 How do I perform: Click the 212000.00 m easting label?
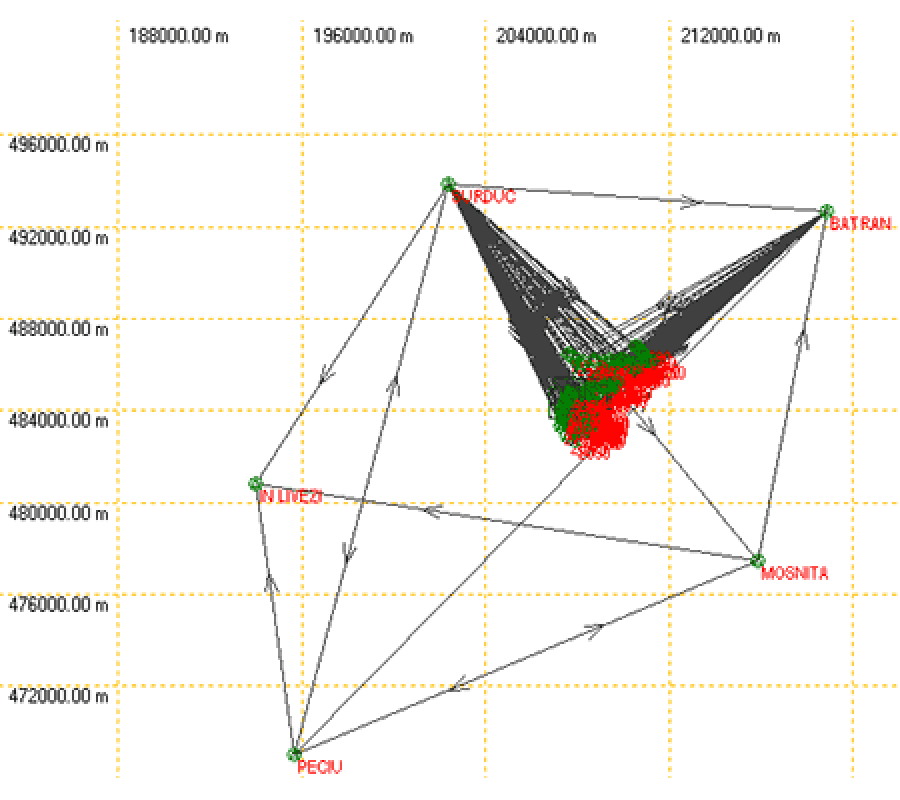coord(730,36)
